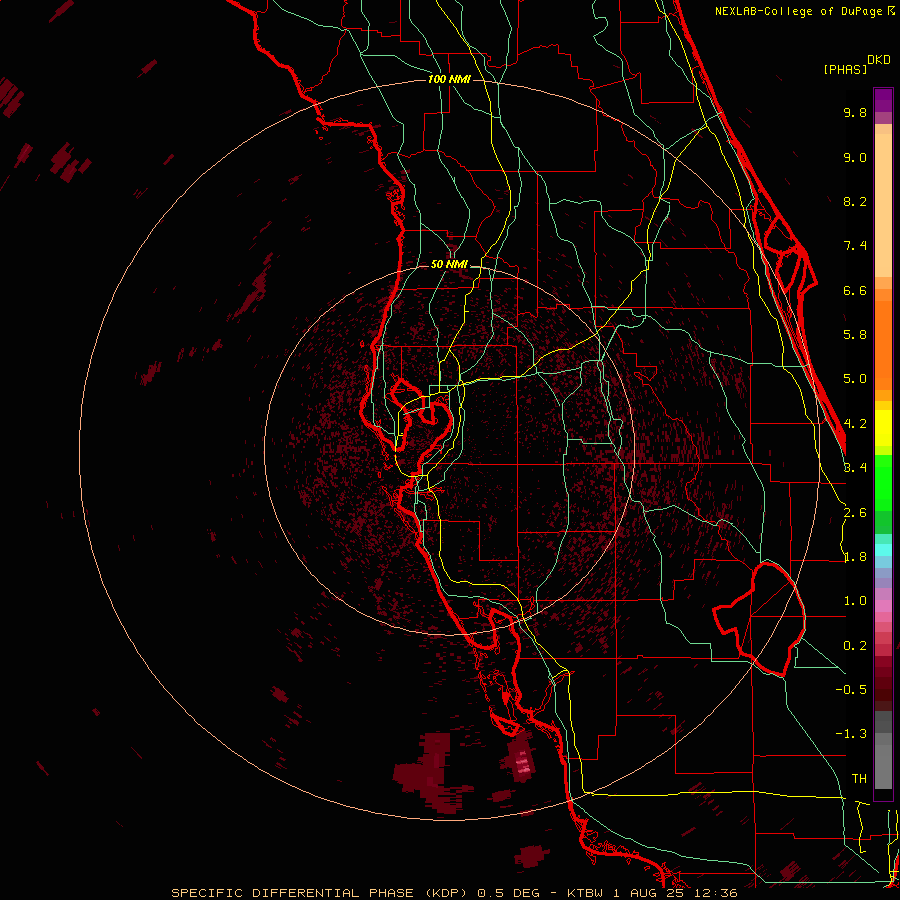Image resolution: width=900 pixels, height=900 pixels.
Task: Click the 50 NMI range ring label
Action: point(449,265)
